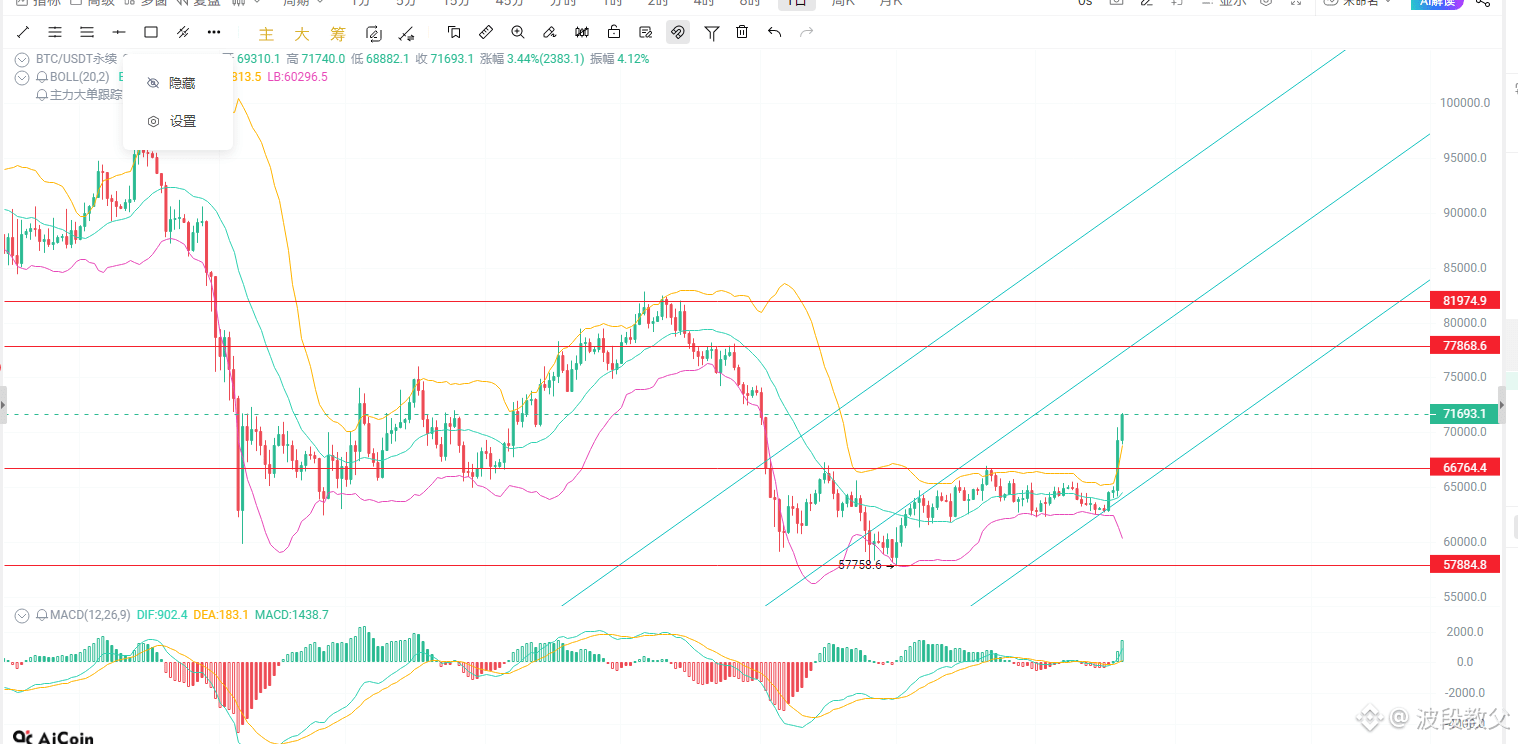The width and height of the screenshot is (1518, 744).
Task: Click the 主力大单跟踪 indicator label
Action: tap(86, 95)
